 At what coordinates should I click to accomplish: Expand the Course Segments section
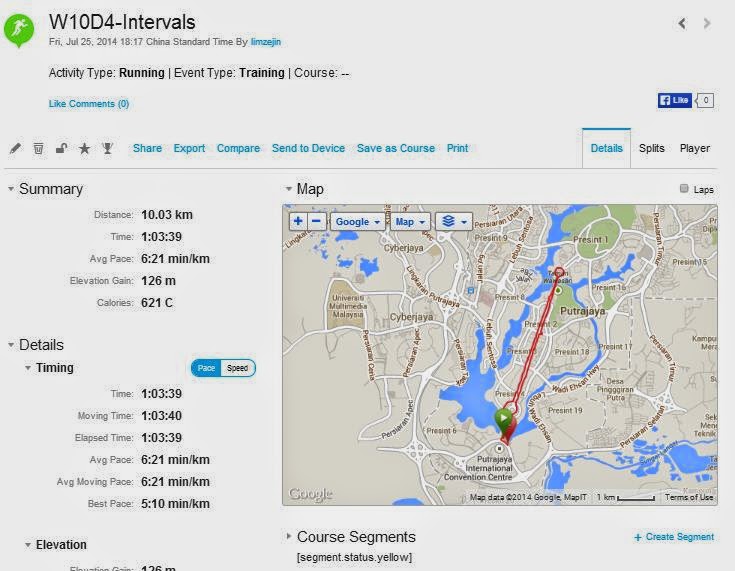pos(289,536)
